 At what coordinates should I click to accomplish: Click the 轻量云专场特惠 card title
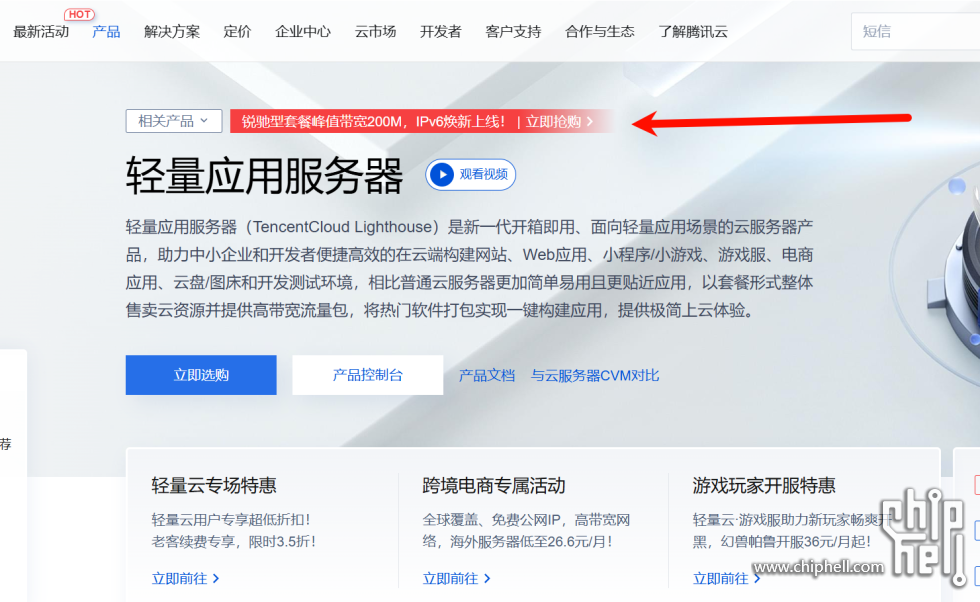click(214, 486)
